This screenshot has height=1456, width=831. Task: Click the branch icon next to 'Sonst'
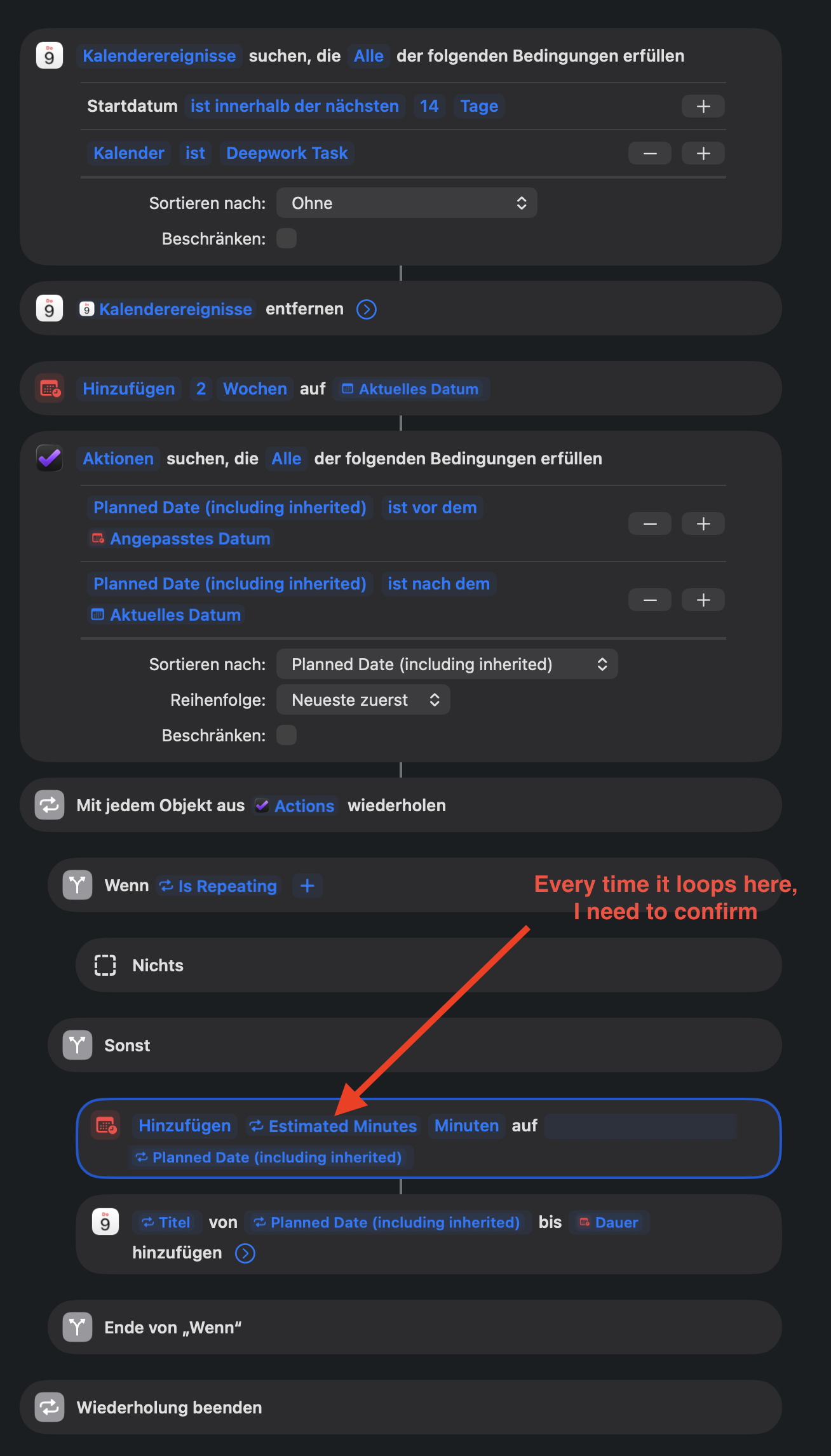pos(78,1045)
